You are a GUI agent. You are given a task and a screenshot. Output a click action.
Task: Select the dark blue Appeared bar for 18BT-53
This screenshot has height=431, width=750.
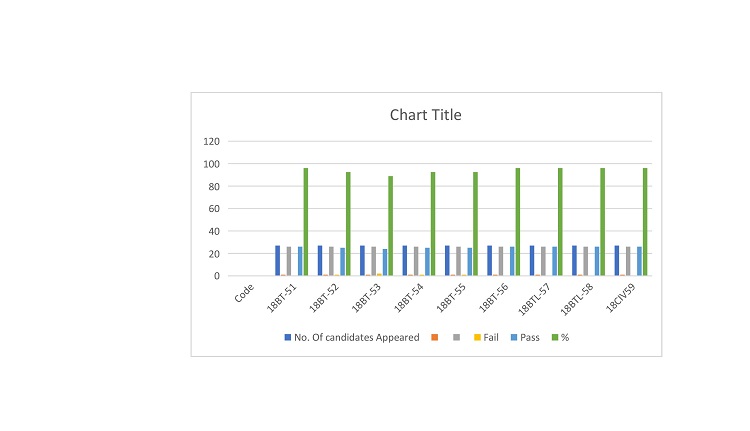362,261
